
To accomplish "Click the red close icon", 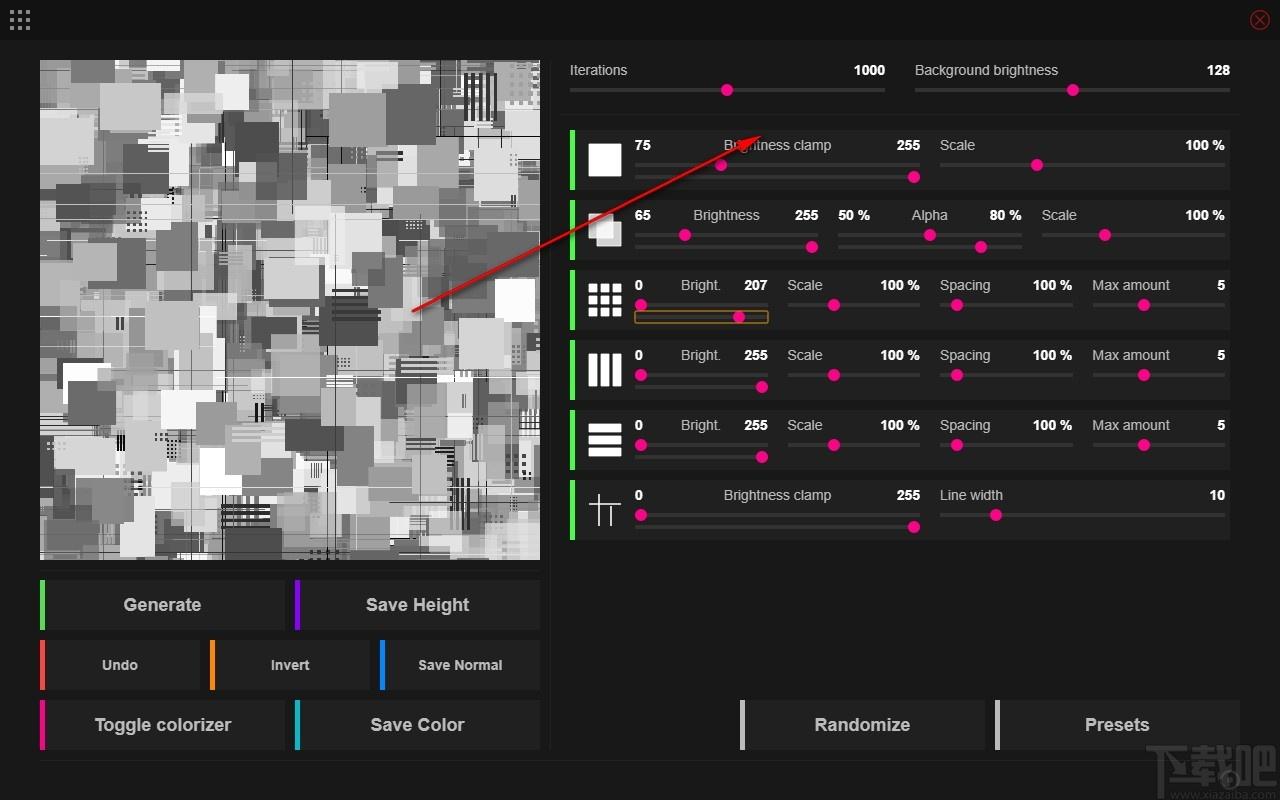I will pyautogui.click(x=1259, y=19).
